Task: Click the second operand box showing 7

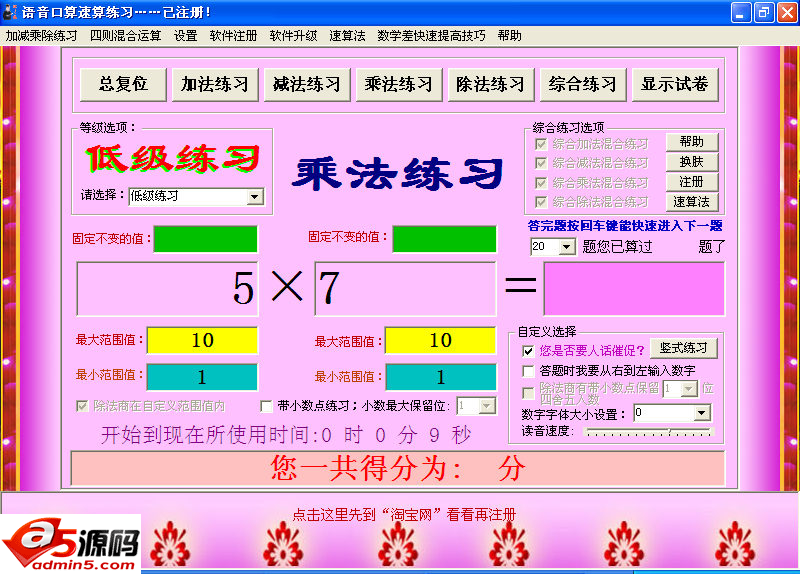Action: pos(406,288)
